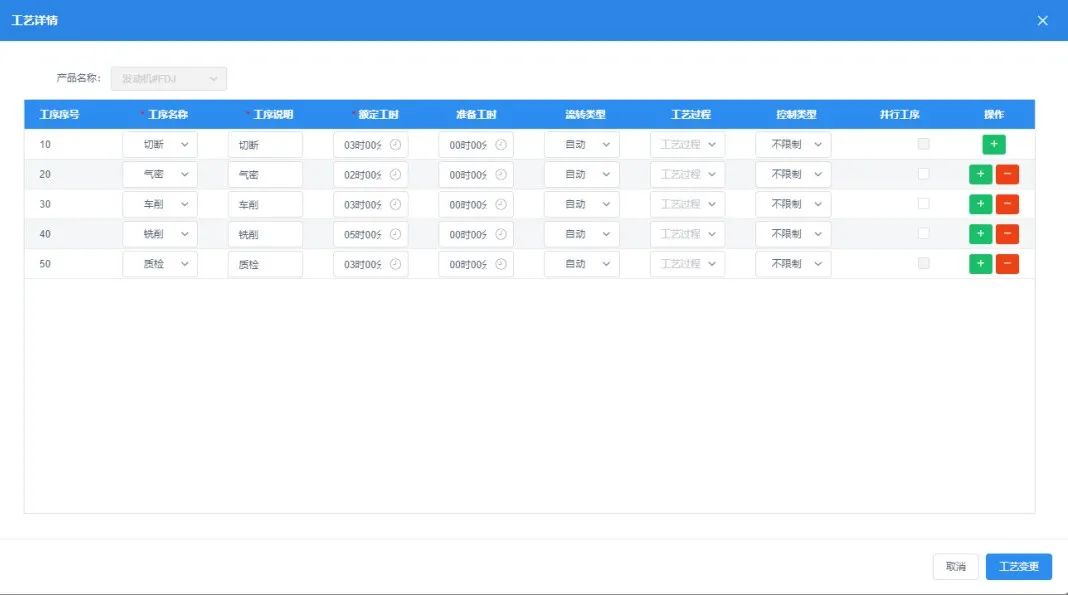Open clock picker for row 40 额定工时
1068x595 pixels.
pyautogui.click(x=395, y=234)
